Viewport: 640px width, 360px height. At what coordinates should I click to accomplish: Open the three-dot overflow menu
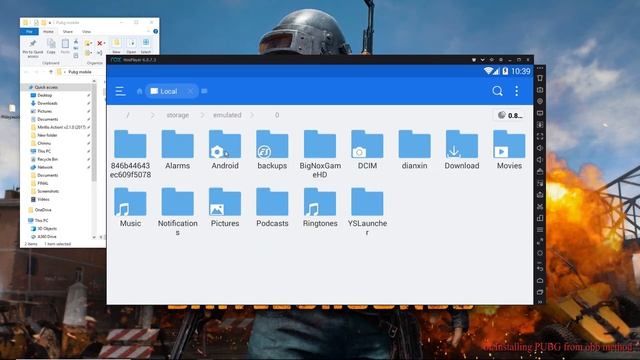coord(517,91)
